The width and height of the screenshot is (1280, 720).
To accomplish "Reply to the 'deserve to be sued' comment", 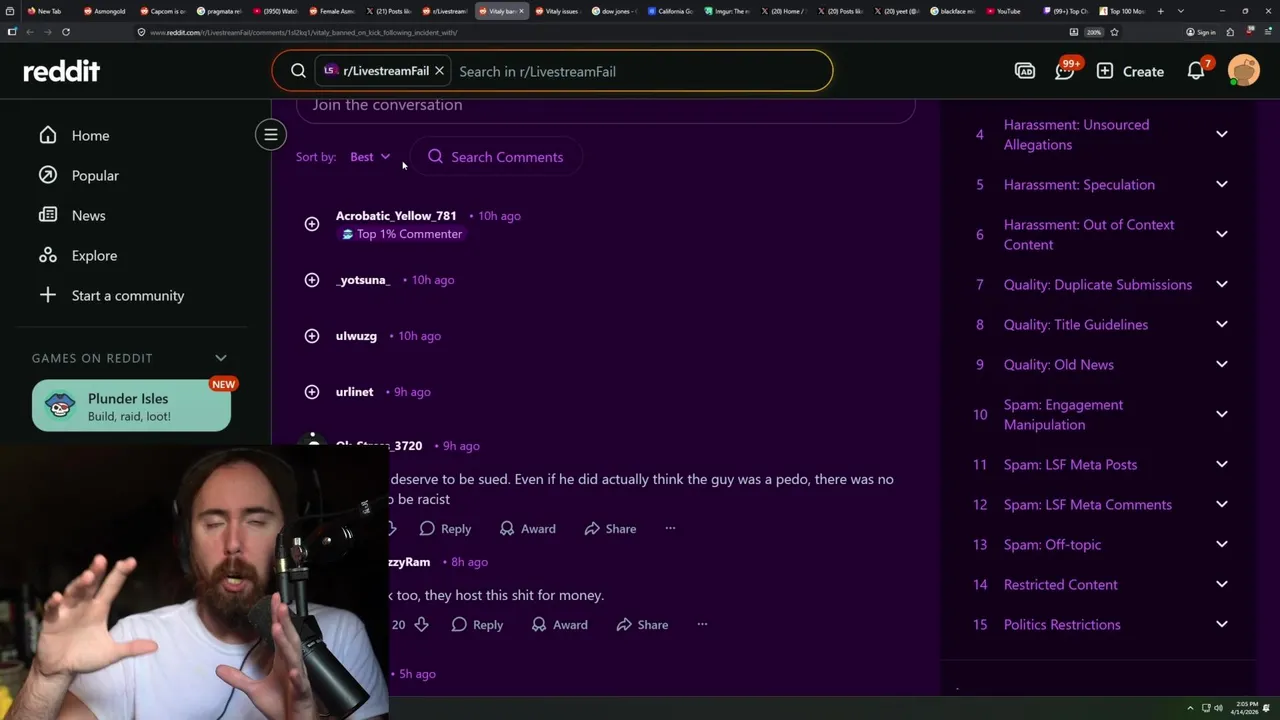I will (x=445, y=529).
